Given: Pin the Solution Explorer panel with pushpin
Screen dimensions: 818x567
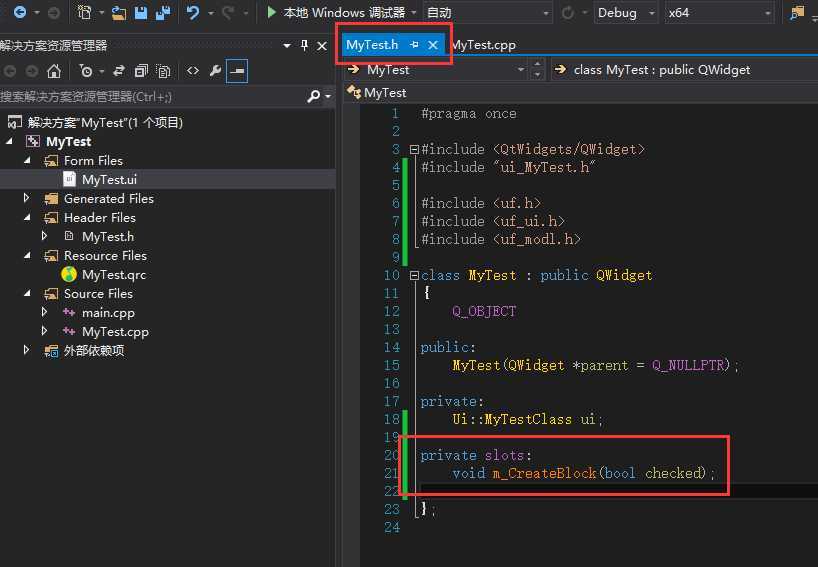Looking at the screenshot, I should pos(304,45).
